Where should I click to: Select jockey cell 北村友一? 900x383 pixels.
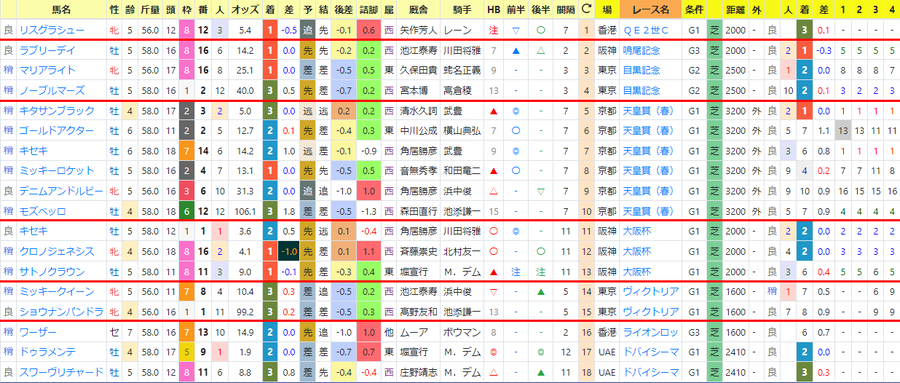tap(461, 251)
